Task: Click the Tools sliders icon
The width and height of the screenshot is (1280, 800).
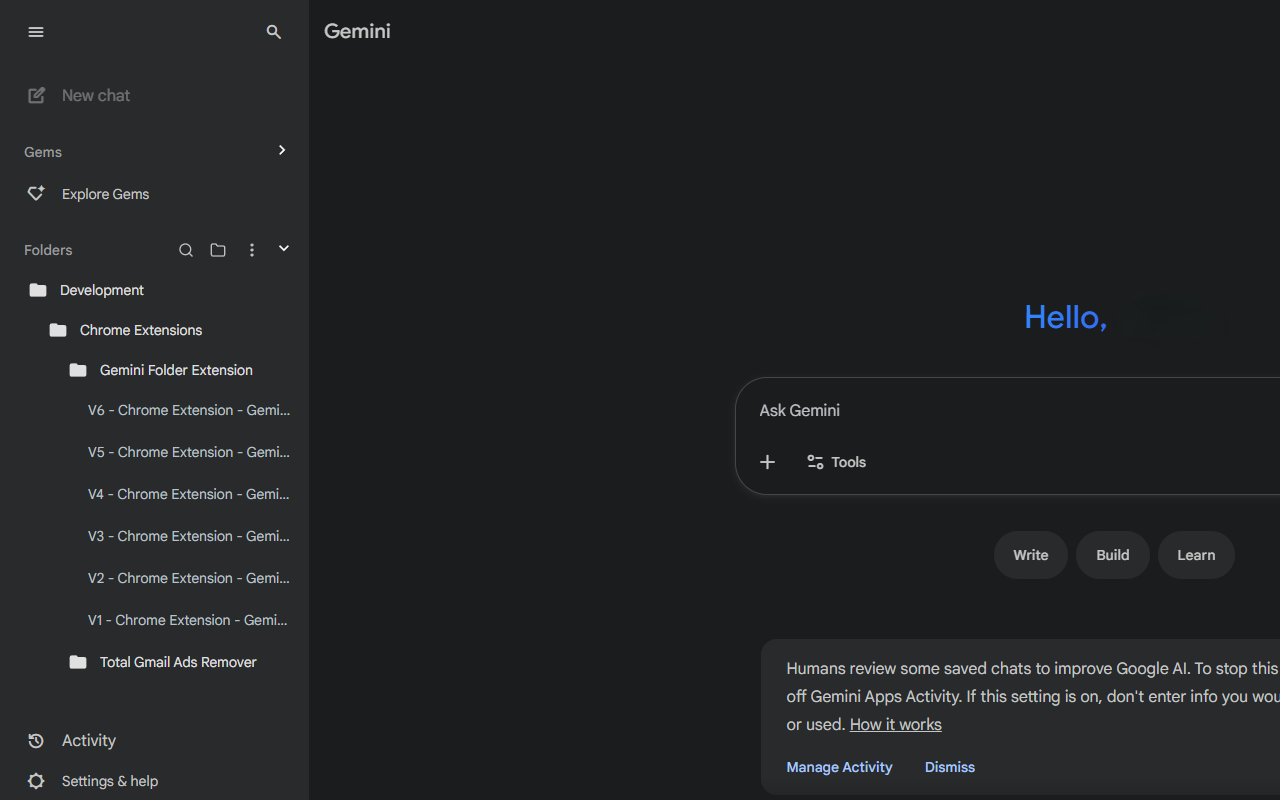Action: click(x=815, y=462)
